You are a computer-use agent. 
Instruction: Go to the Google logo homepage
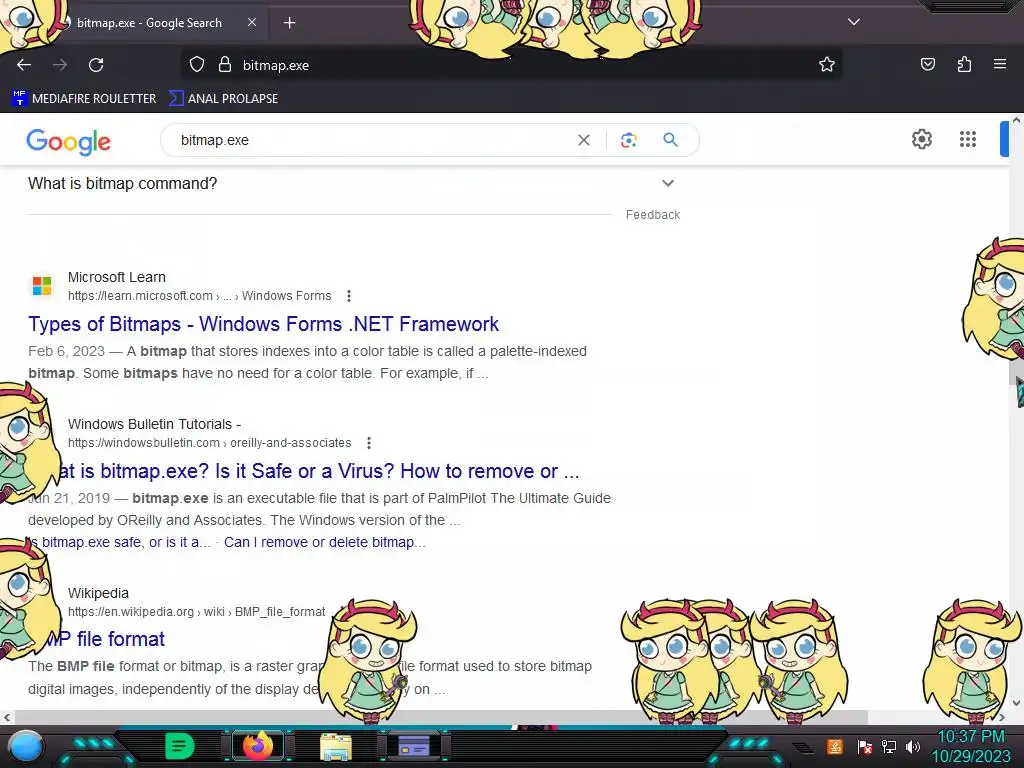click(69, 141)
